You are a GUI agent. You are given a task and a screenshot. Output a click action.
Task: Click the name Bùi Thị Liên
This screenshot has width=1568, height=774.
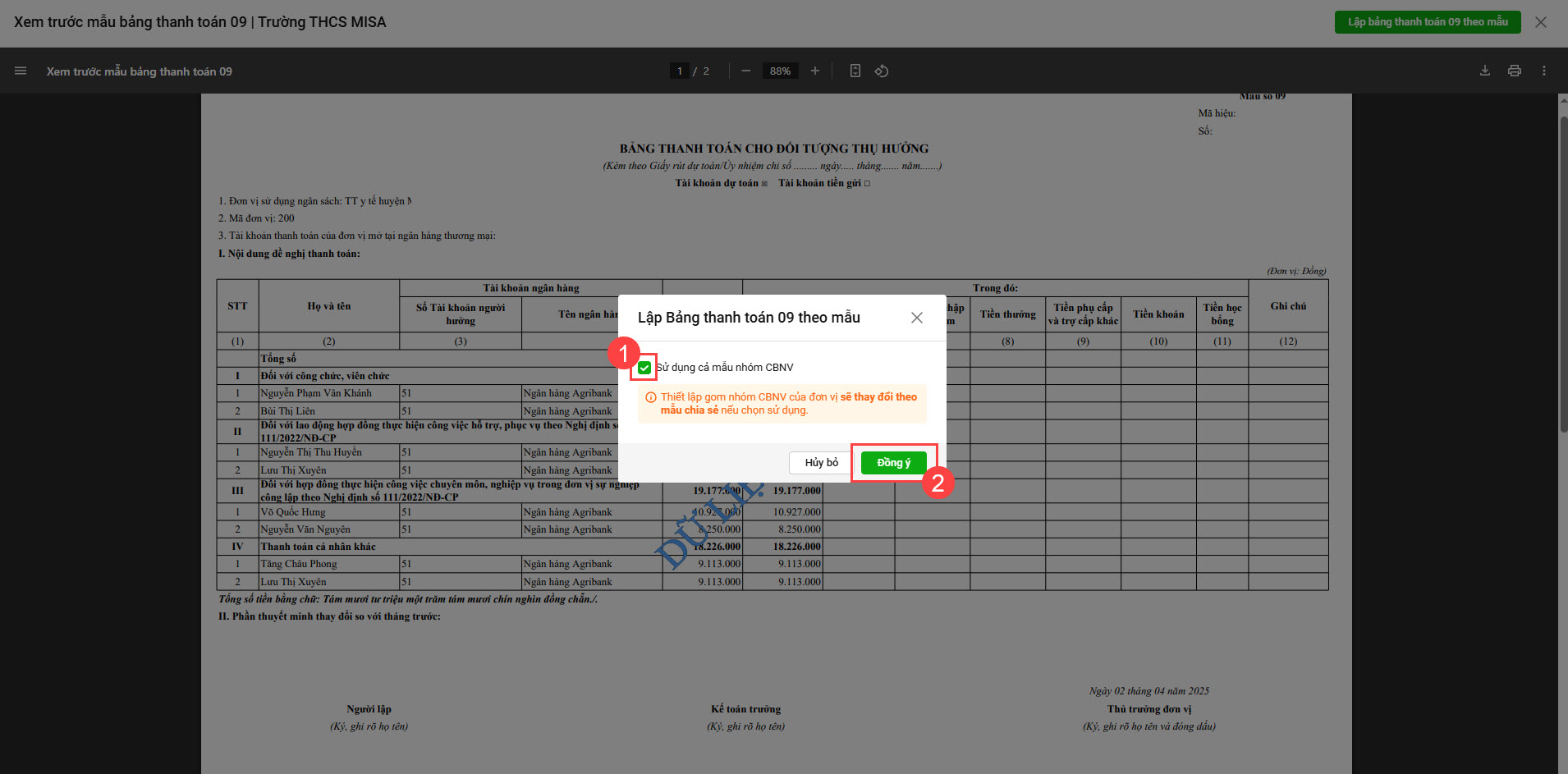287,411
